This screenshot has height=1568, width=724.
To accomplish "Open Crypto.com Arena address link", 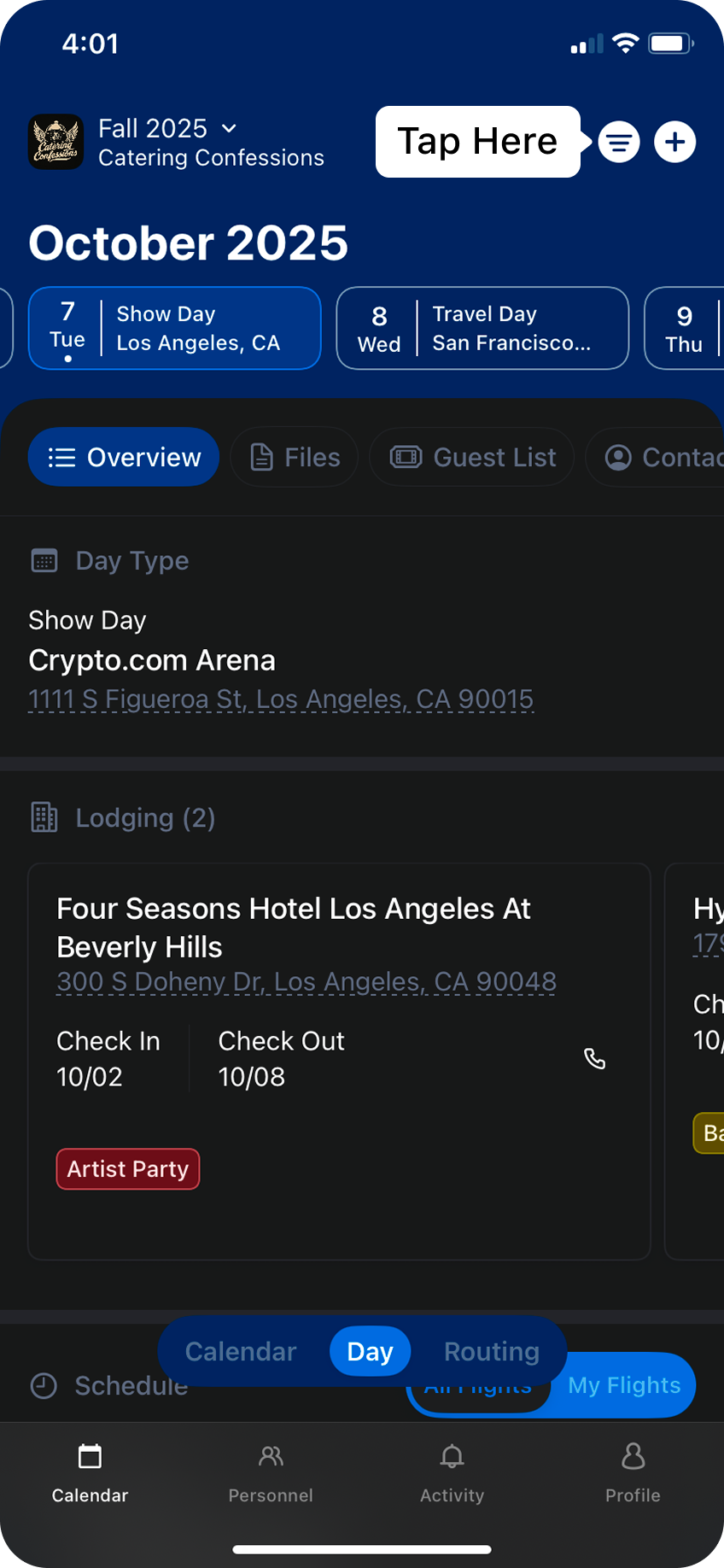I will coord(281,699).
